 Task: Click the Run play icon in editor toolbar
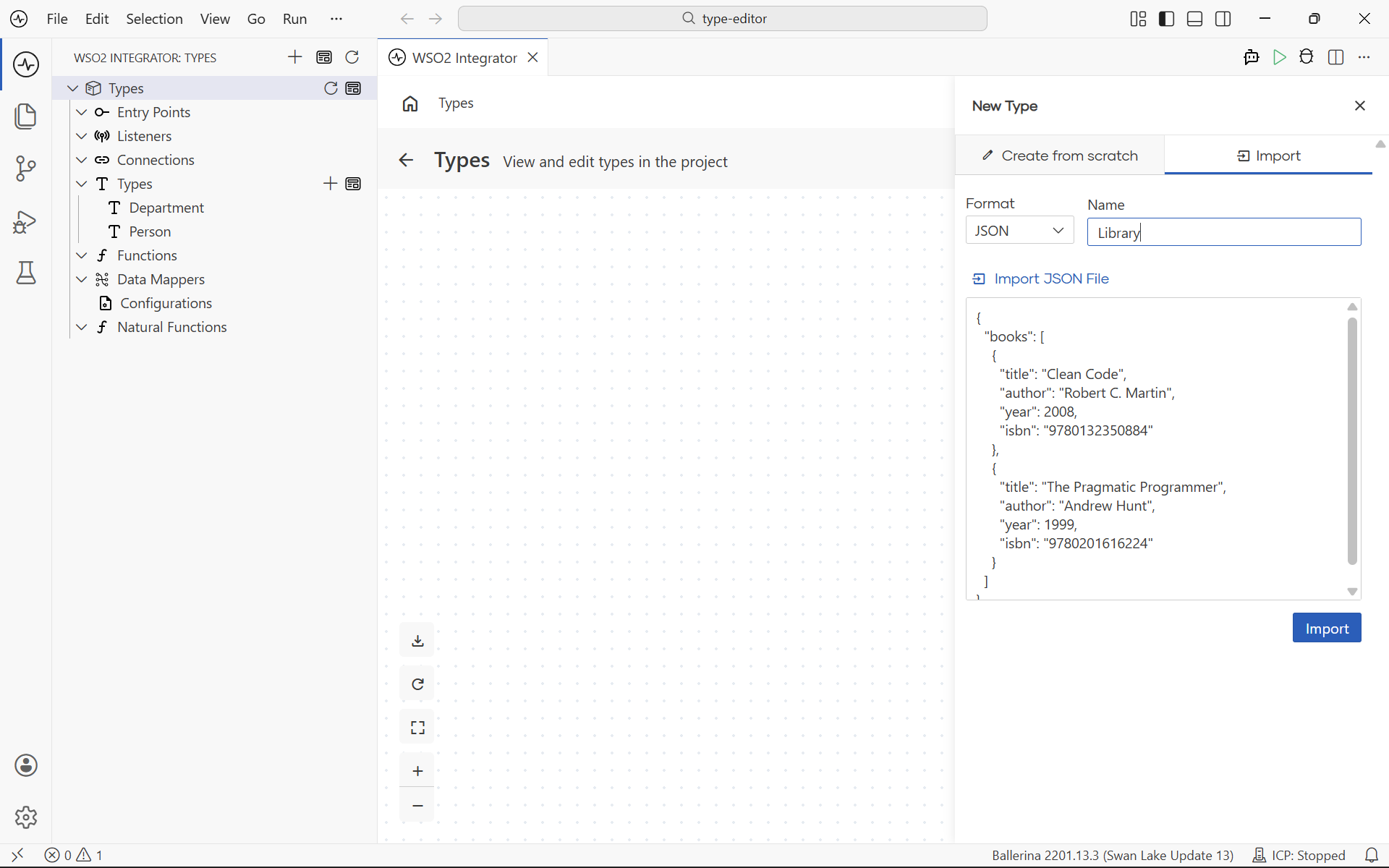point(1280,57)
